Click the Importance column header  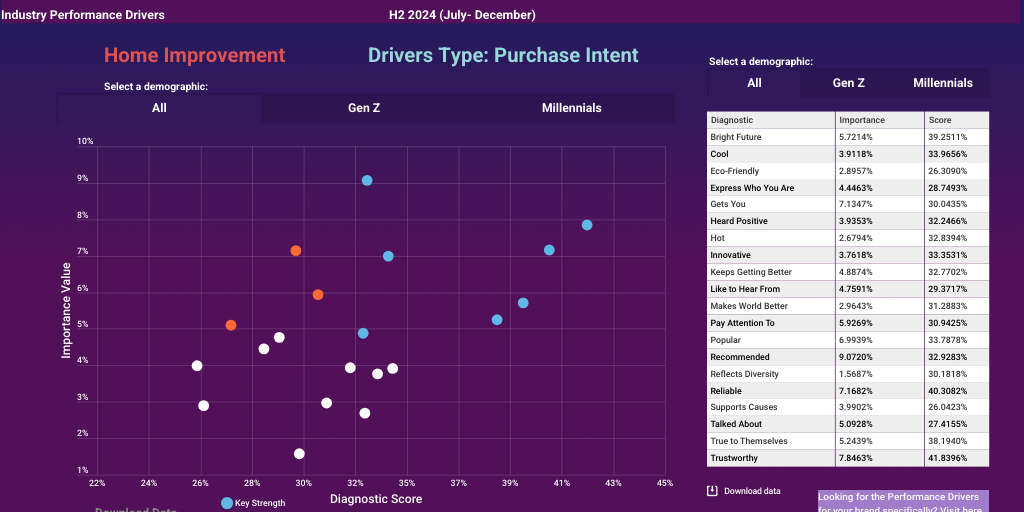pyautogui.click(x=862, y=120)
